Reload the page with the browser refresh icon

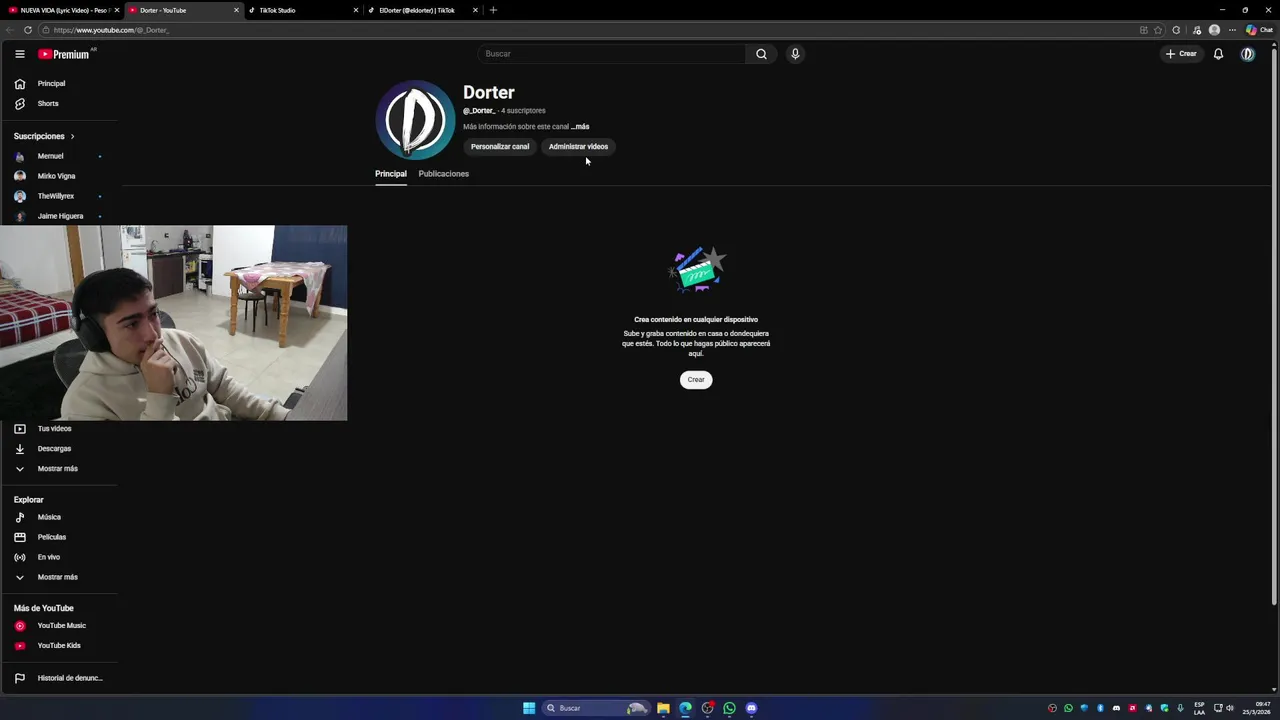[28, 30]
